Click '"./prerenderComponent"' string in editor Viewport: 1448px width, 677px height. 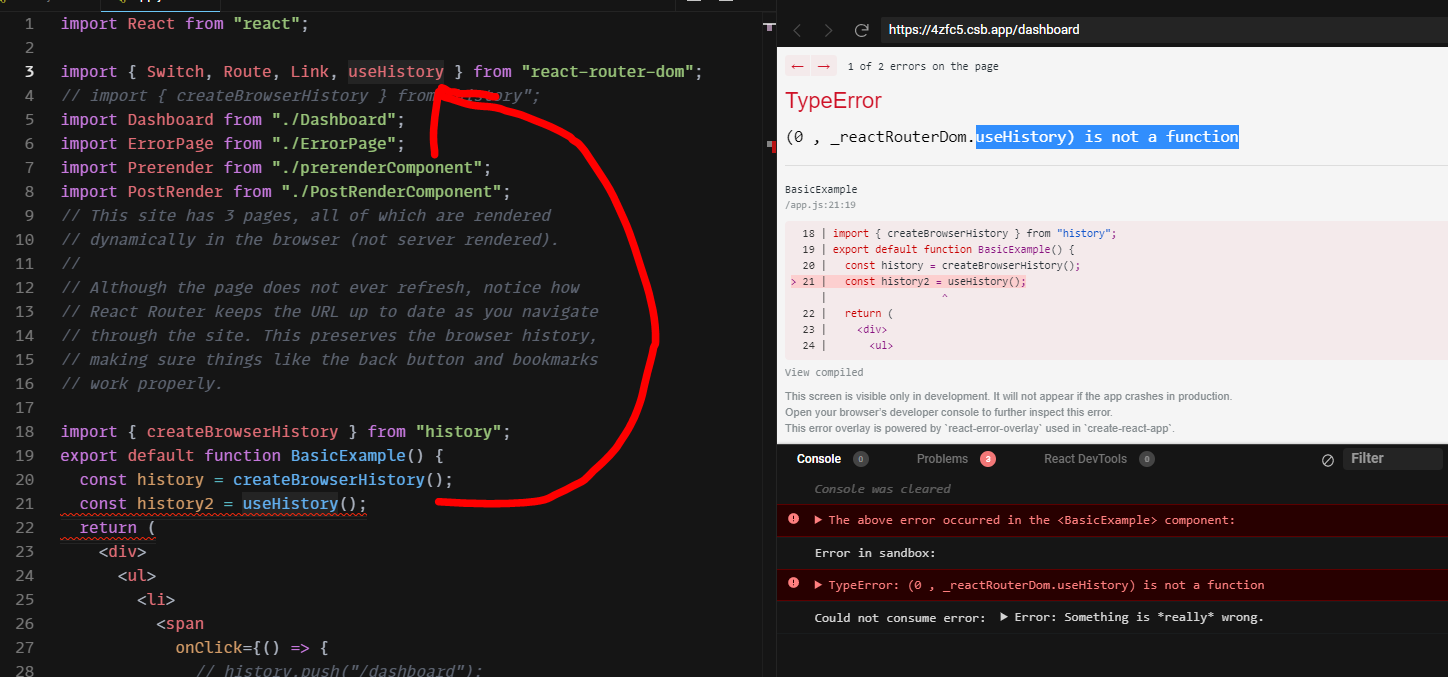376,168
